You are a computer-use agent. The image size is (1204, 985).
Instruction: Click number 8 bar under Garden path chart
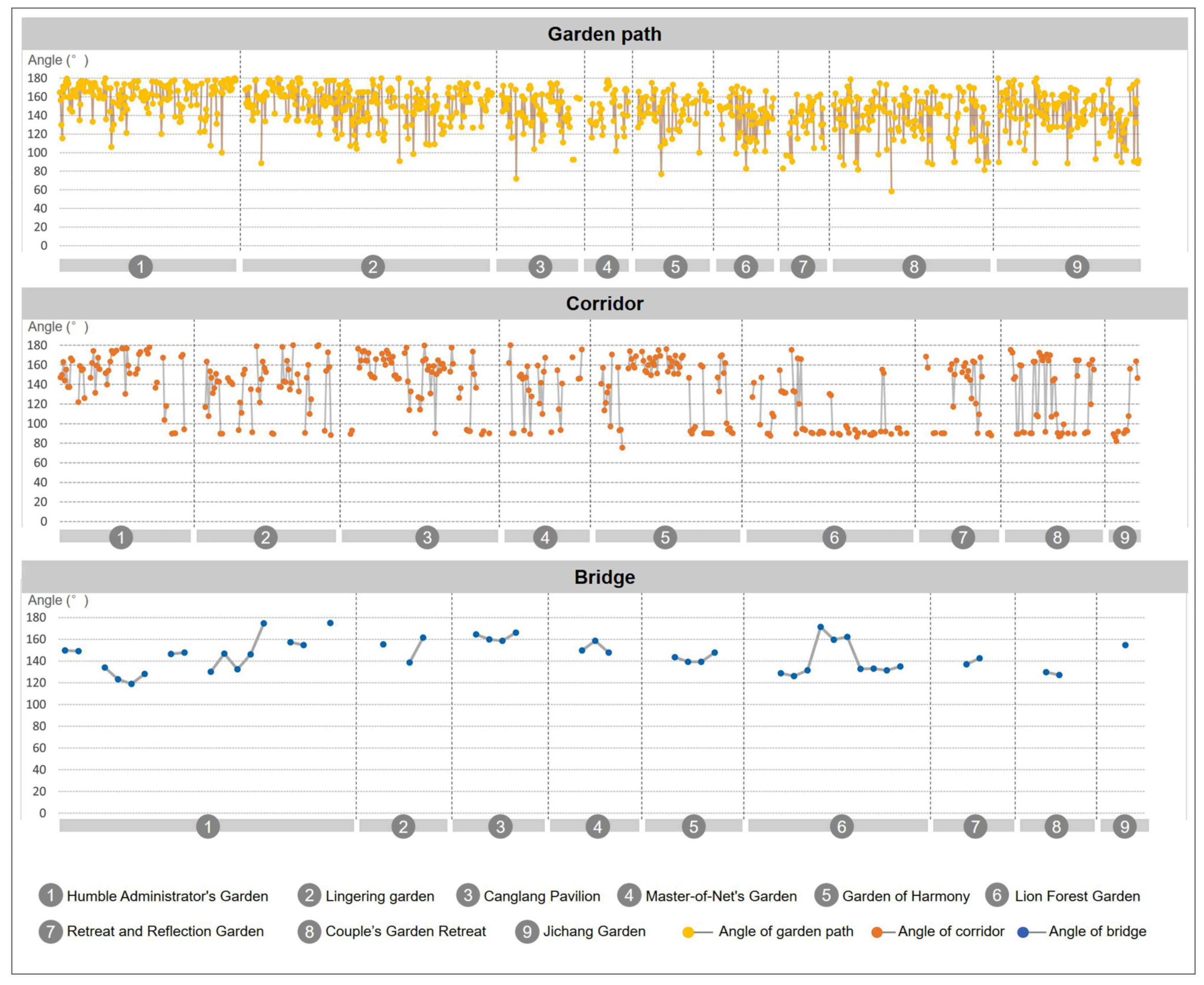pos(913,266)
